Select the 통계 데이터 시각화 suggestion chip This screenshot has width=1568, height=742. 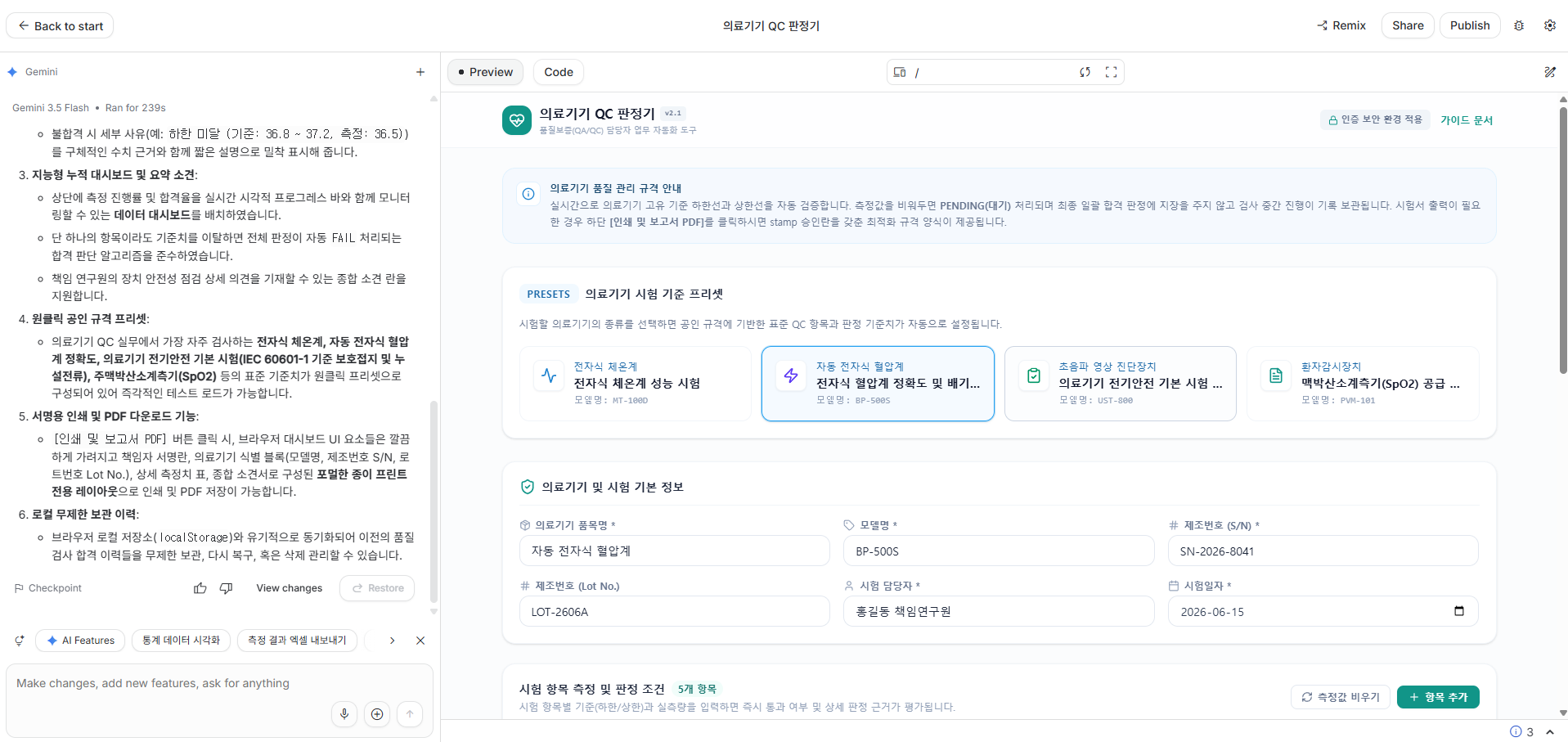[x=181, y=641]
